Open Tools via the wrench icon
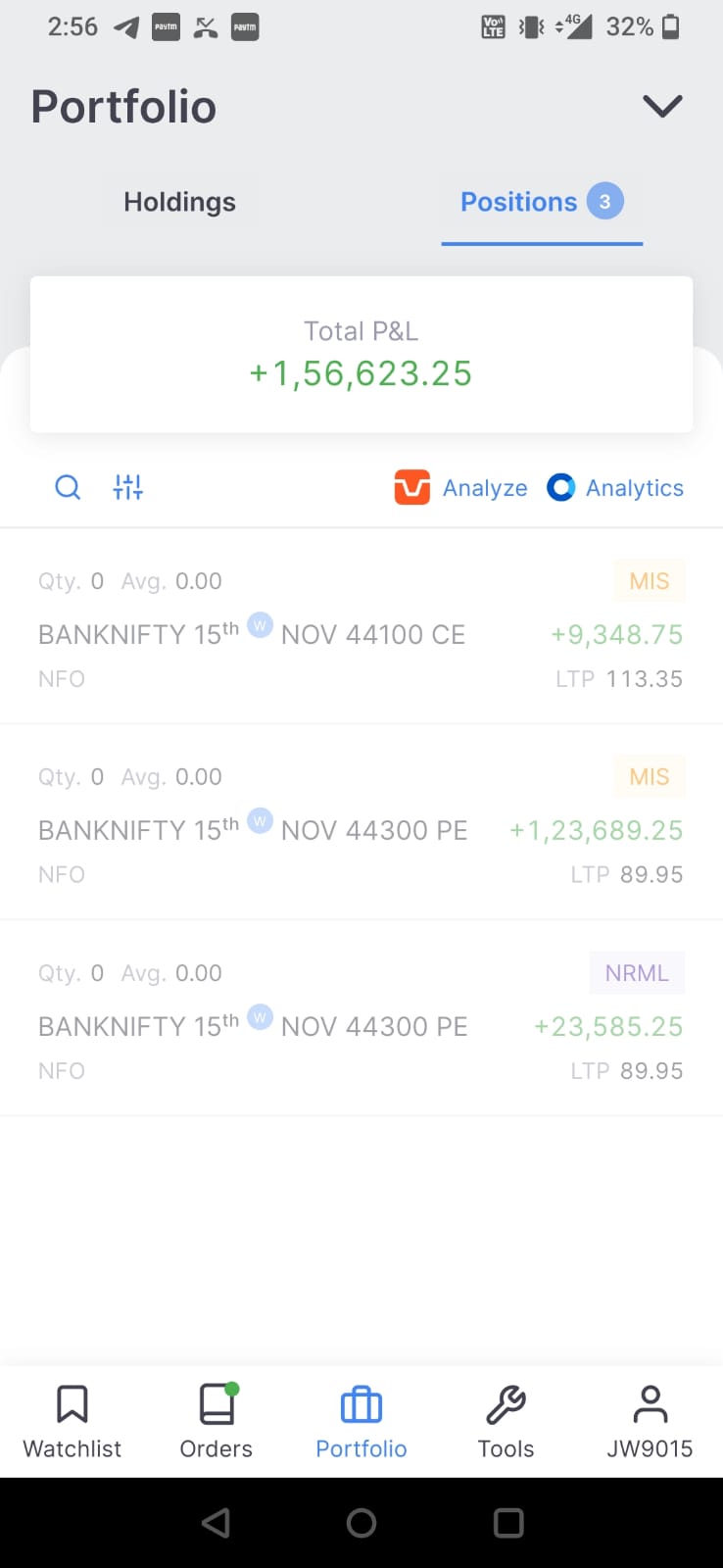Viewport: 723px width, 1568px height. [506, 1404]
